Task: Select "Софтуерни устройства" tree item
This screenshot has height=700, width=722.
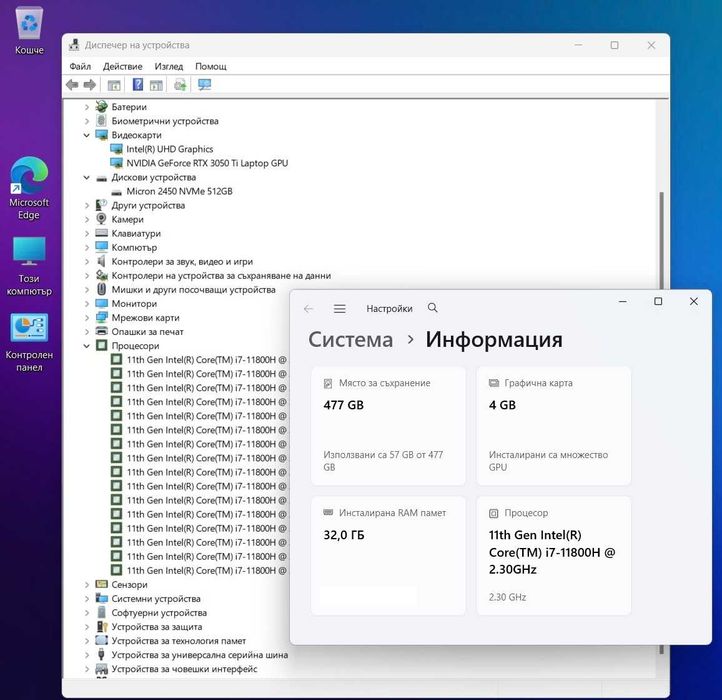Action: point(159,613)
